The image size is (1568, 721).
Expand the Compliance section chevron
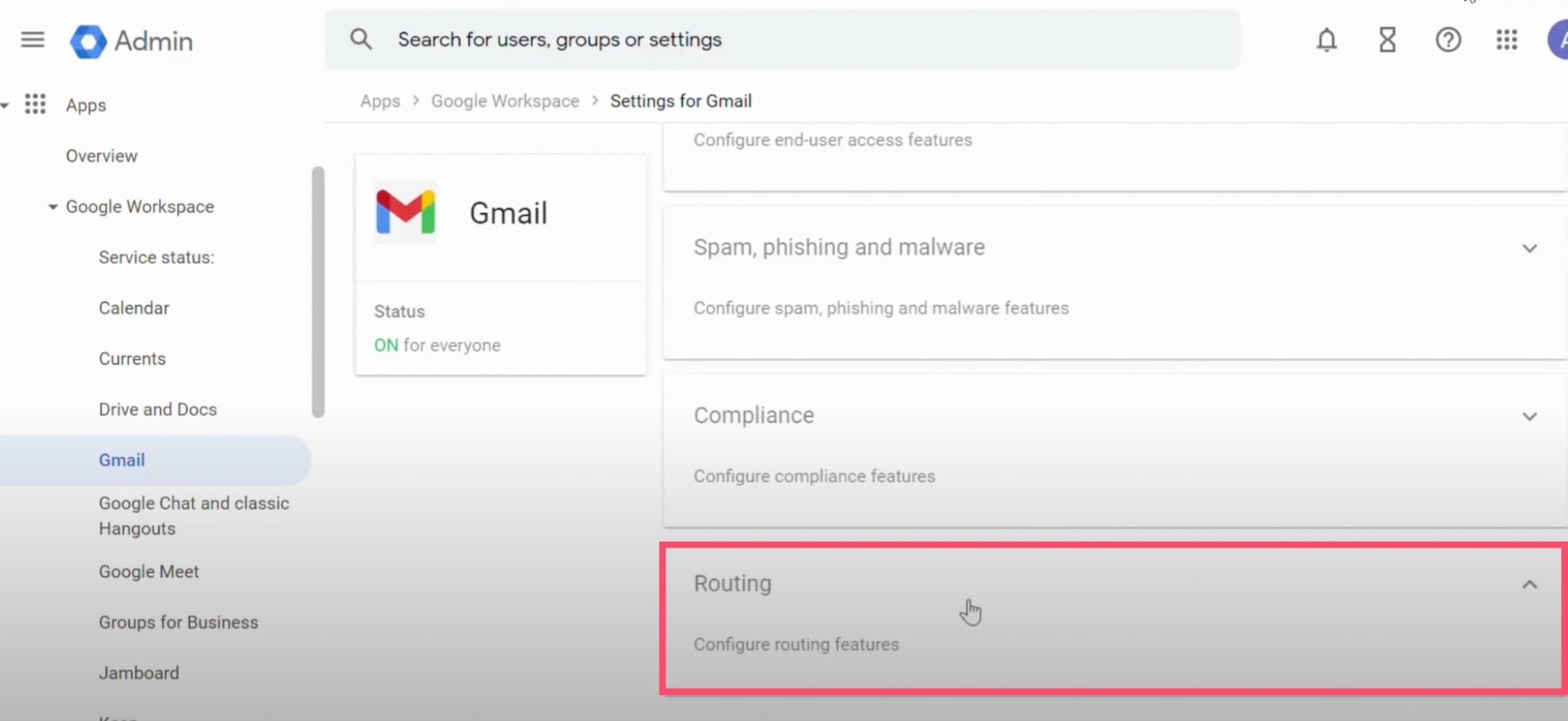coord(1530,416)
